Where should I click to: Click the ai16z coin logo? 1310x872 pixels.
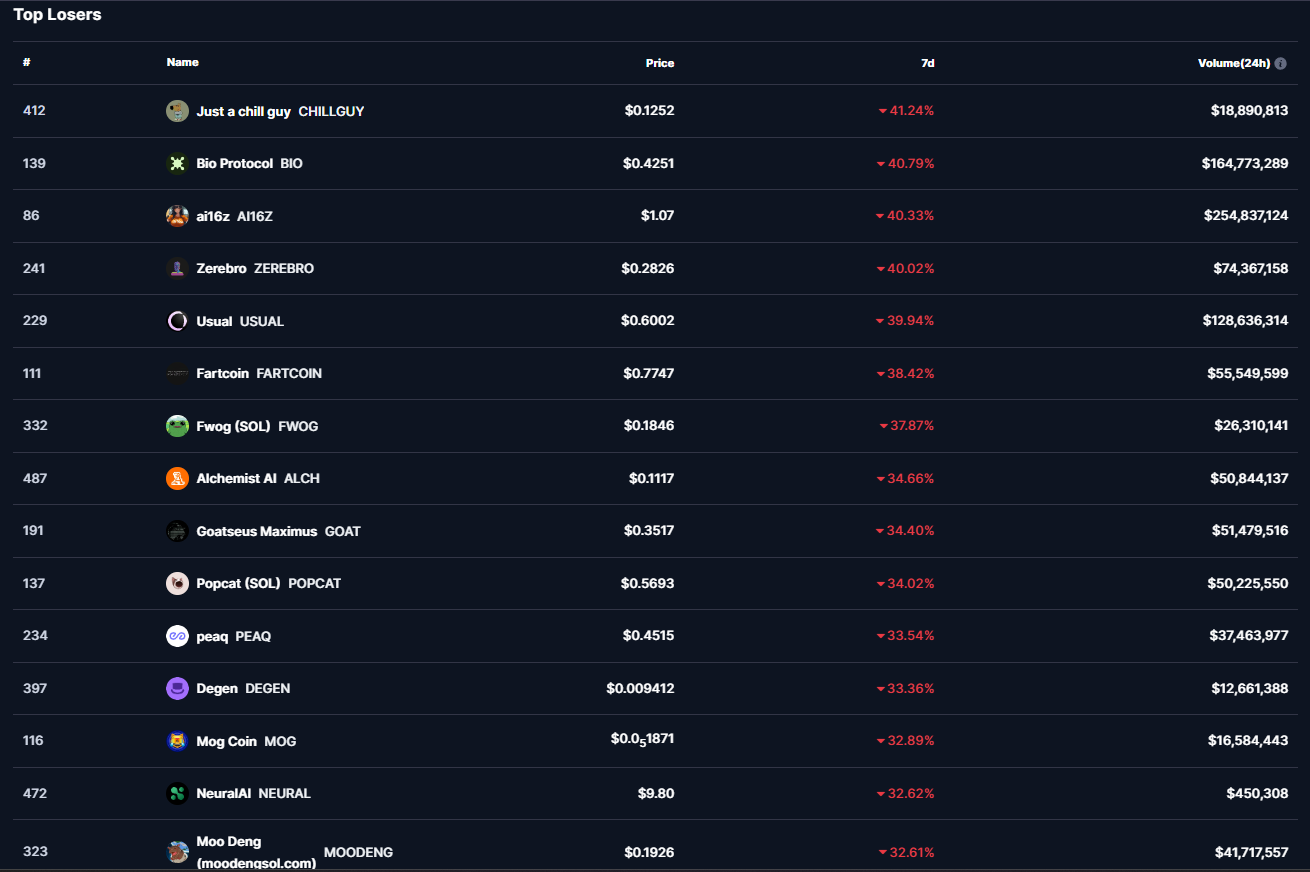click(x=177, y=216)
